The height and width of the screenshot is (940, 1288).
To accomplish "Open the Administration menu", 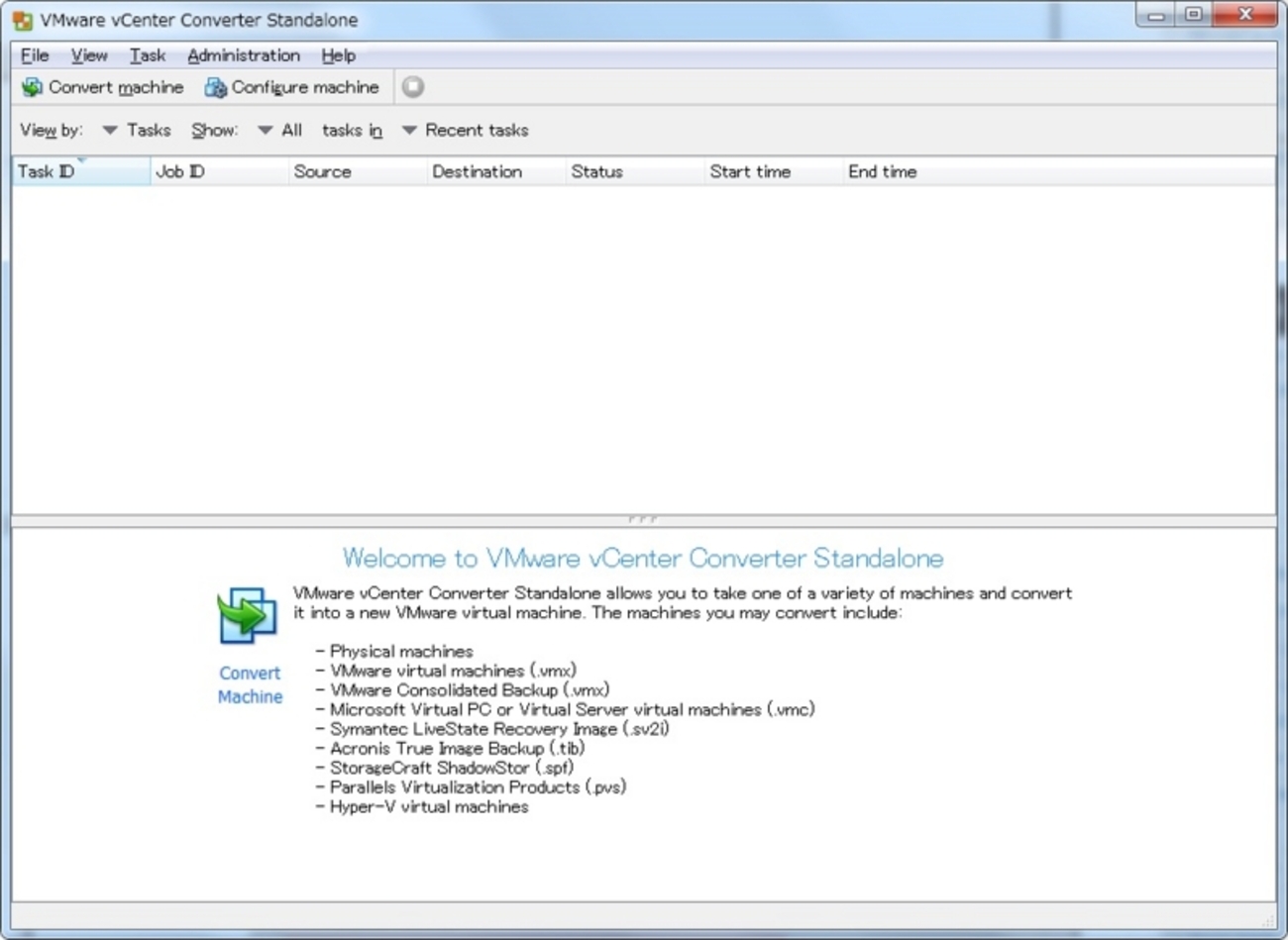I will pos(244,55).
